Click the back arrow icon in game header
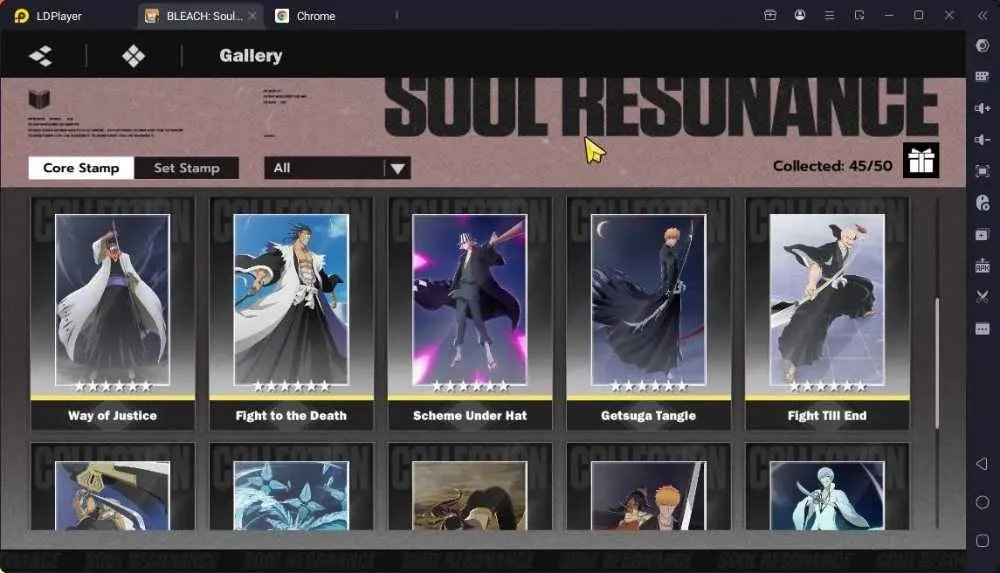The width and height of the screenshot is (1000, 573). (x=41, y=56)
